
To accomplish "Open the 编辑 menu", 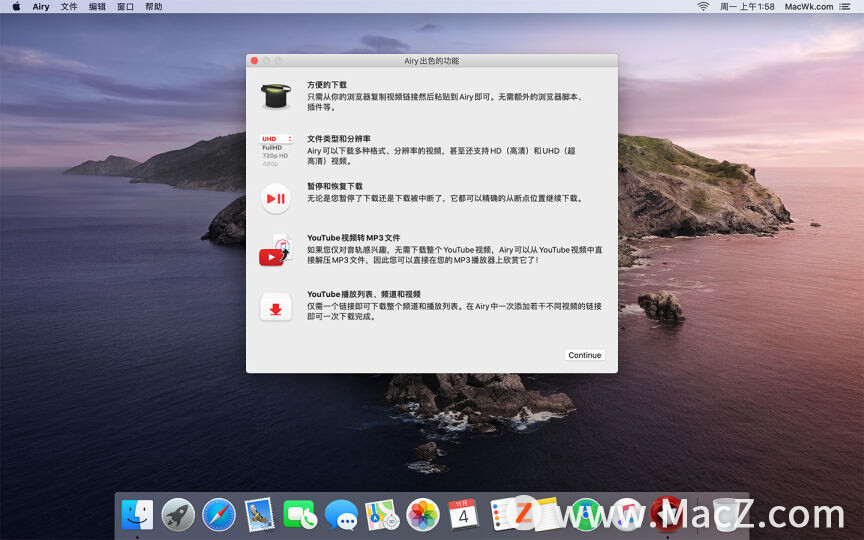I will point(97,7).
